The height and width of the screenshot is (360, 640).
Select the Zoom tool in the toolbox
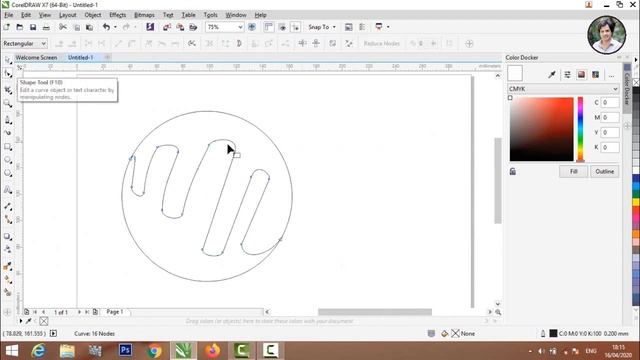pyautogui.click(x=8, y=103)
